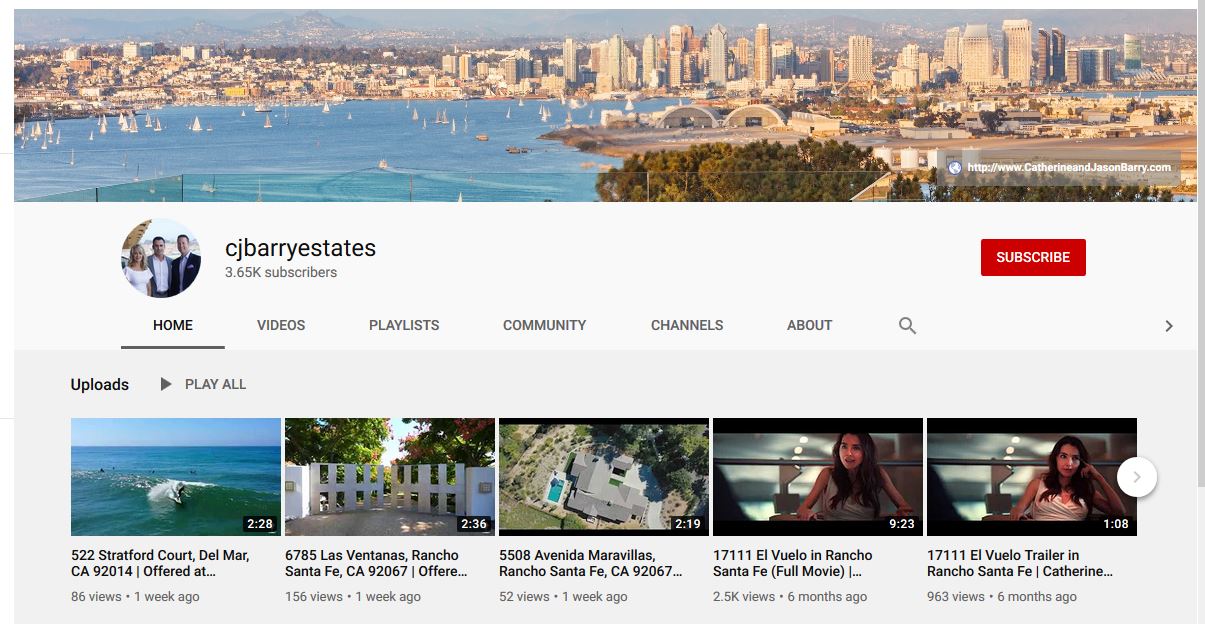
Task: Open the 522 Stratford Court surfing thumbnail
Action: [x=175, y=477]
